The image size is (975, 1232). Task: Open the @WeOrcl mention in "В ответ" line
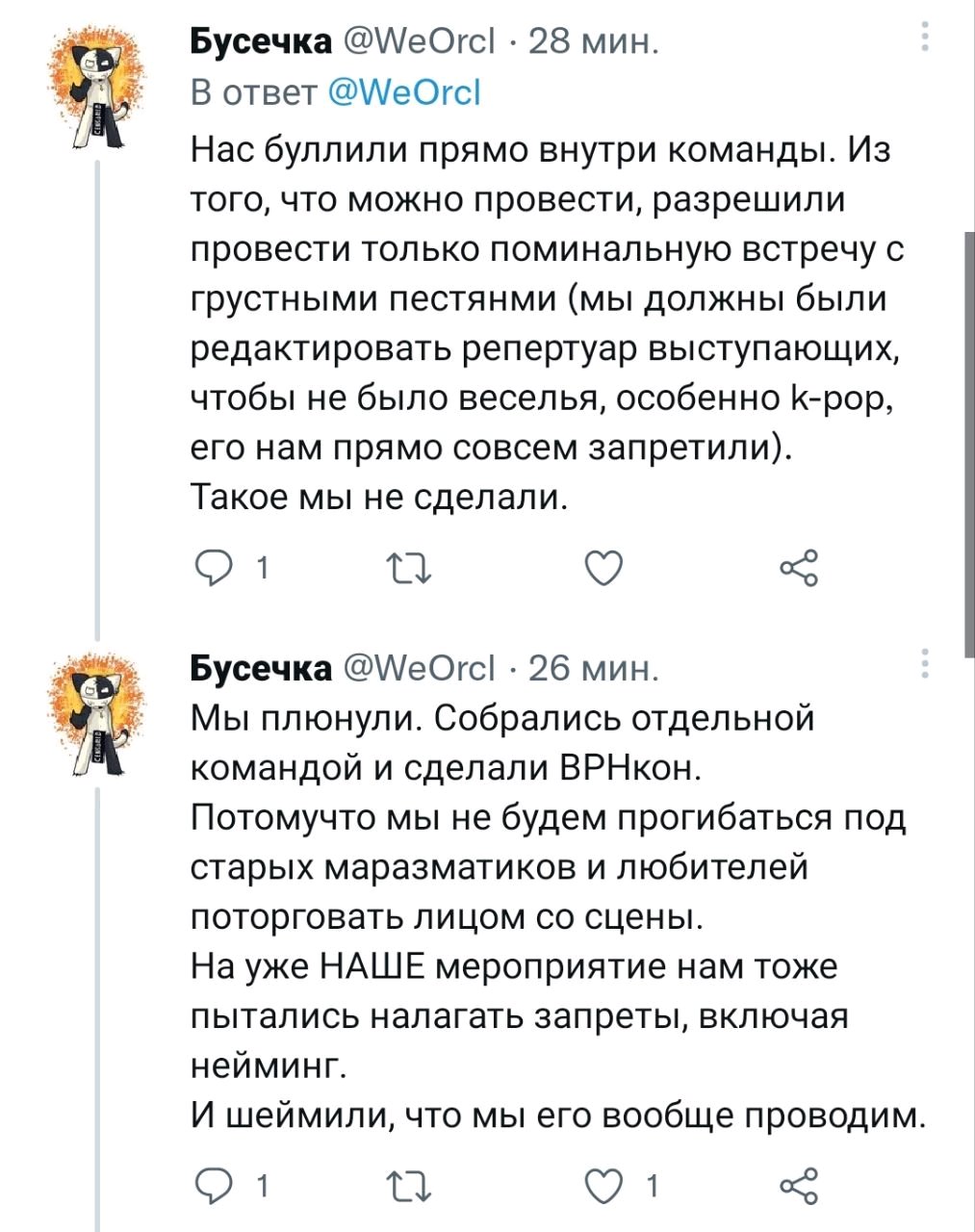tap(404, 92)
